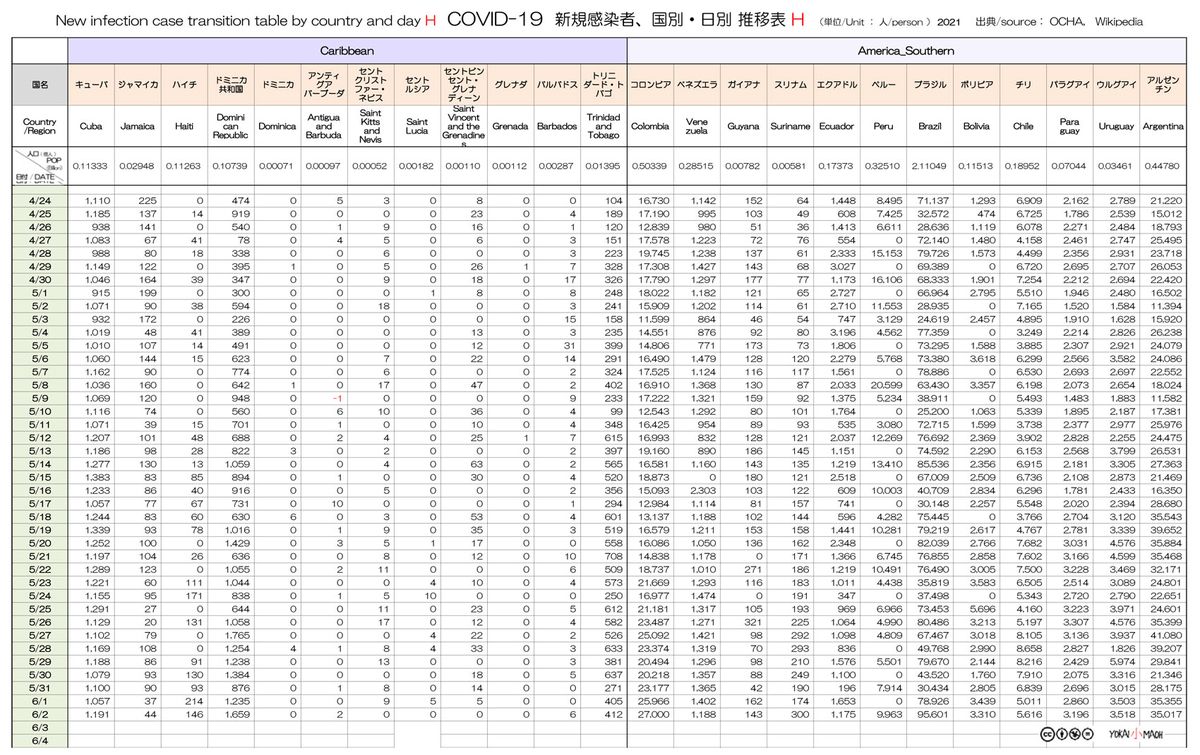
Task: Select the 4/24 date row label
Action: pos(40,201)
